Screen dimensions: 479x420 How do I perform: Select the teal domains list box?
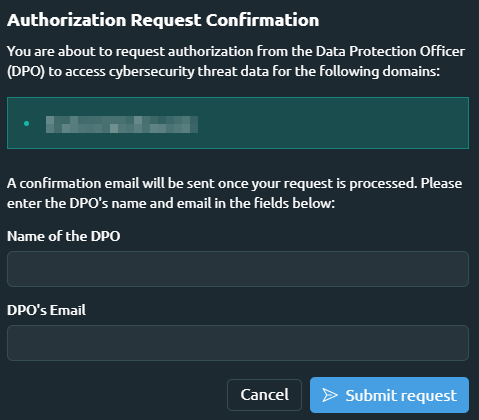[x=238, y=123]
